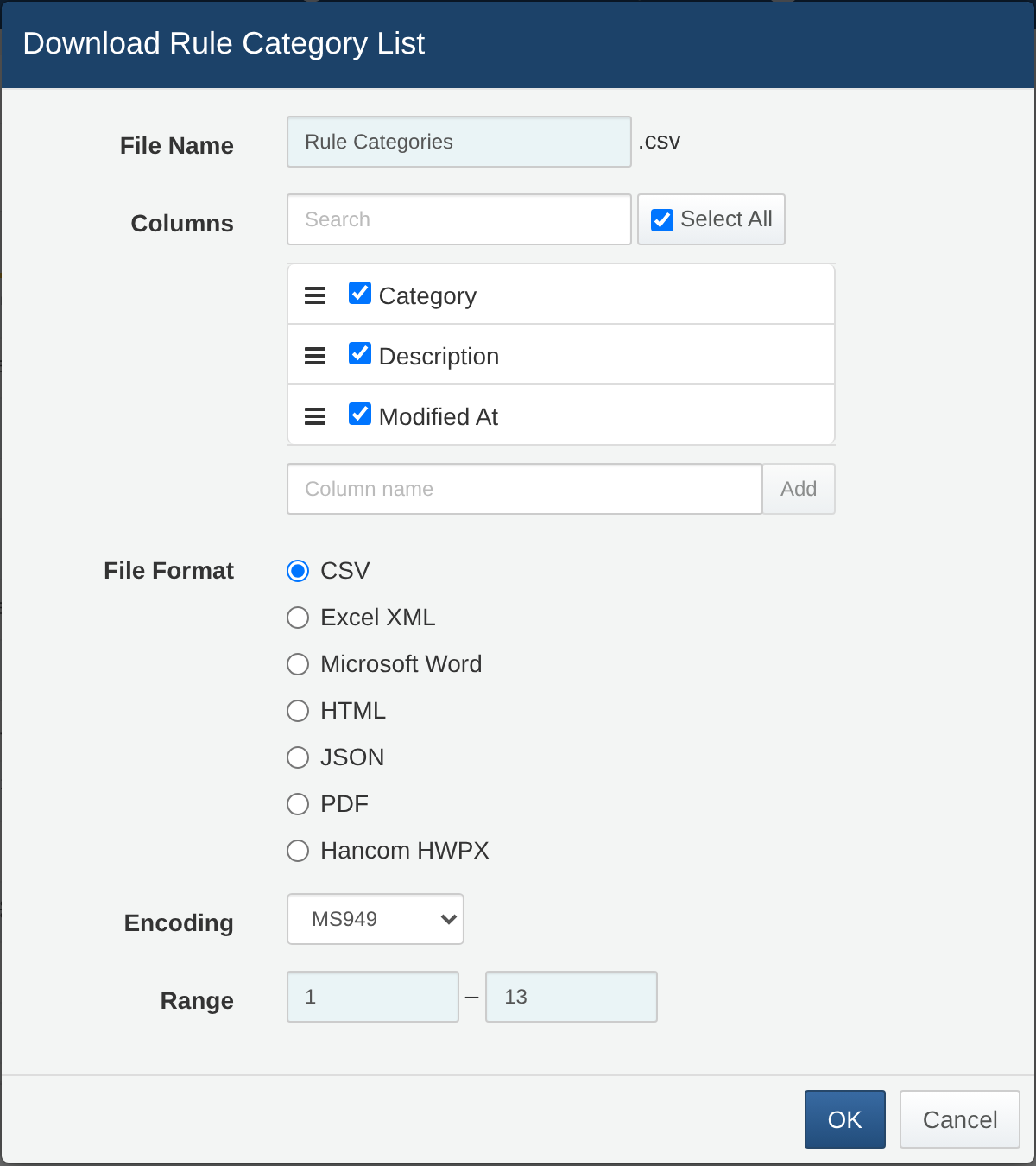Choose the Excel XML format option
The image size is (1036, 1166).
298,618
